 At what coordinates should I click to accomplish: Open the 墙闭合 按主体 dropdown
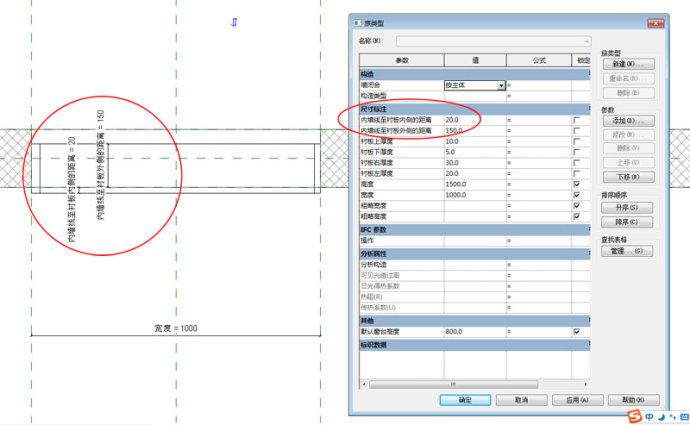pos(501,86)
